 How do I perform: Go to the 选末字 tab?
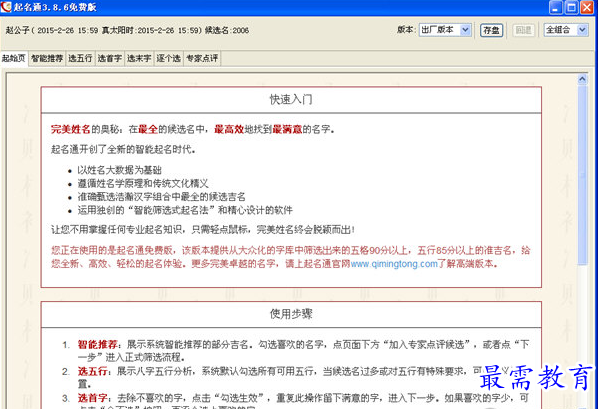coord(139,58)
